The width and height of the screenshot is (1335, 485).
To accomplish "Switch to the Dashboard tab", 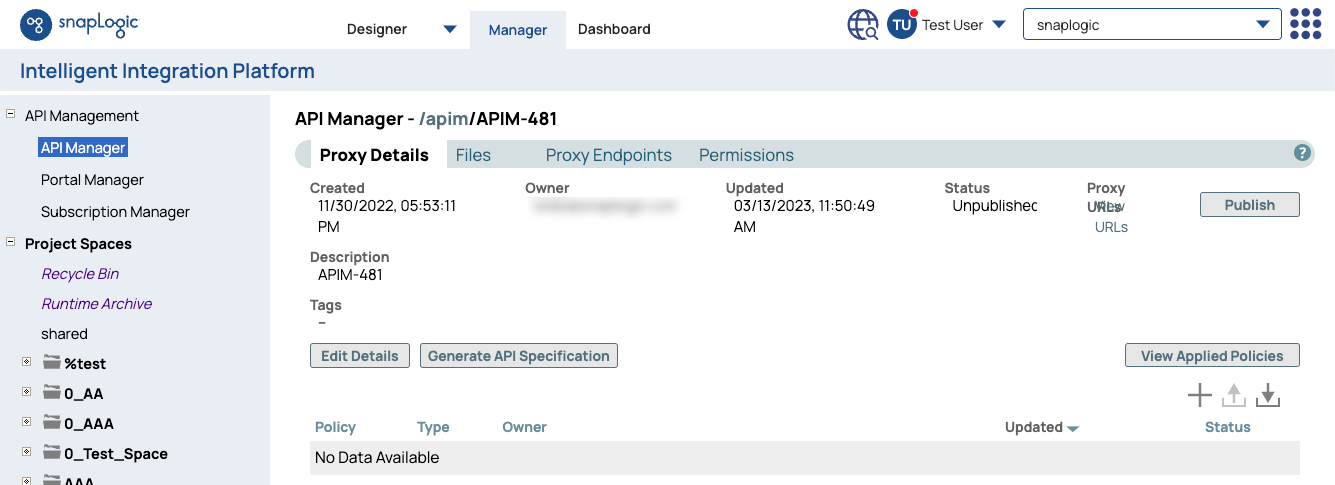I will [614, 29].
